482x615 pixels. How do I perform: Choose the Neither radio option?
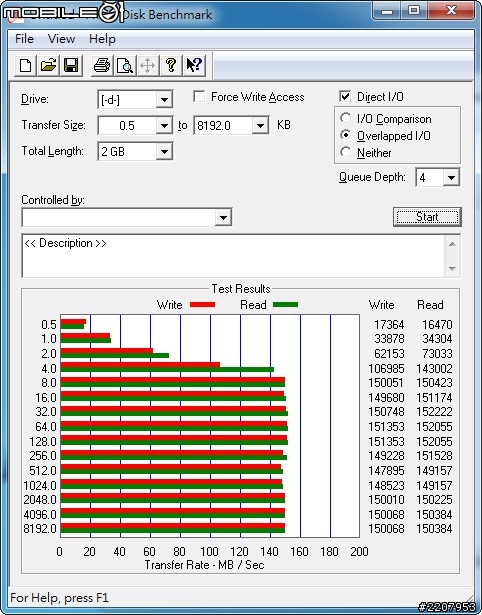[x=346, y=152]
